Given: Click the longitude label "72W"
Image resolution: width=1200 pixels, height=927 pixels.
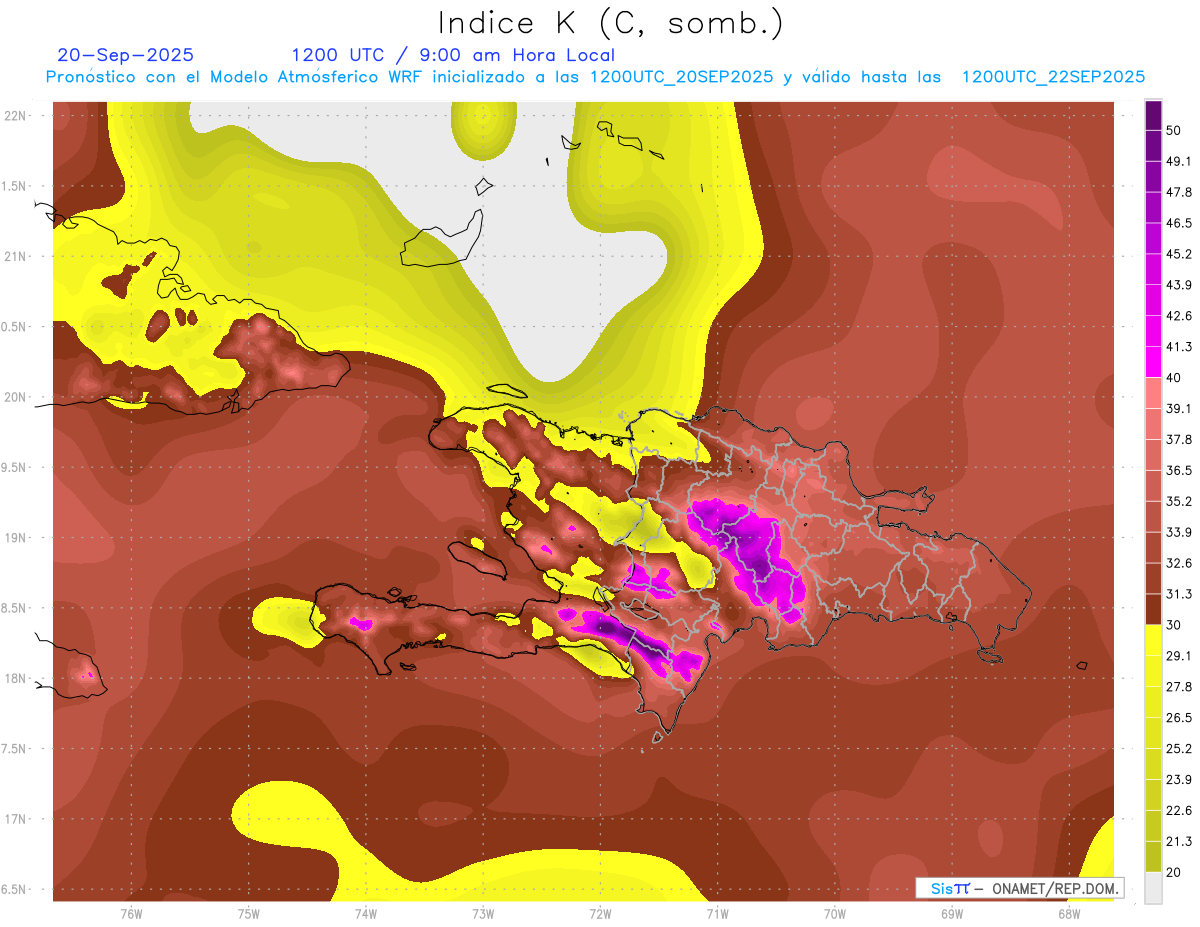Looking at the screenshot, I should coord(600,914).
